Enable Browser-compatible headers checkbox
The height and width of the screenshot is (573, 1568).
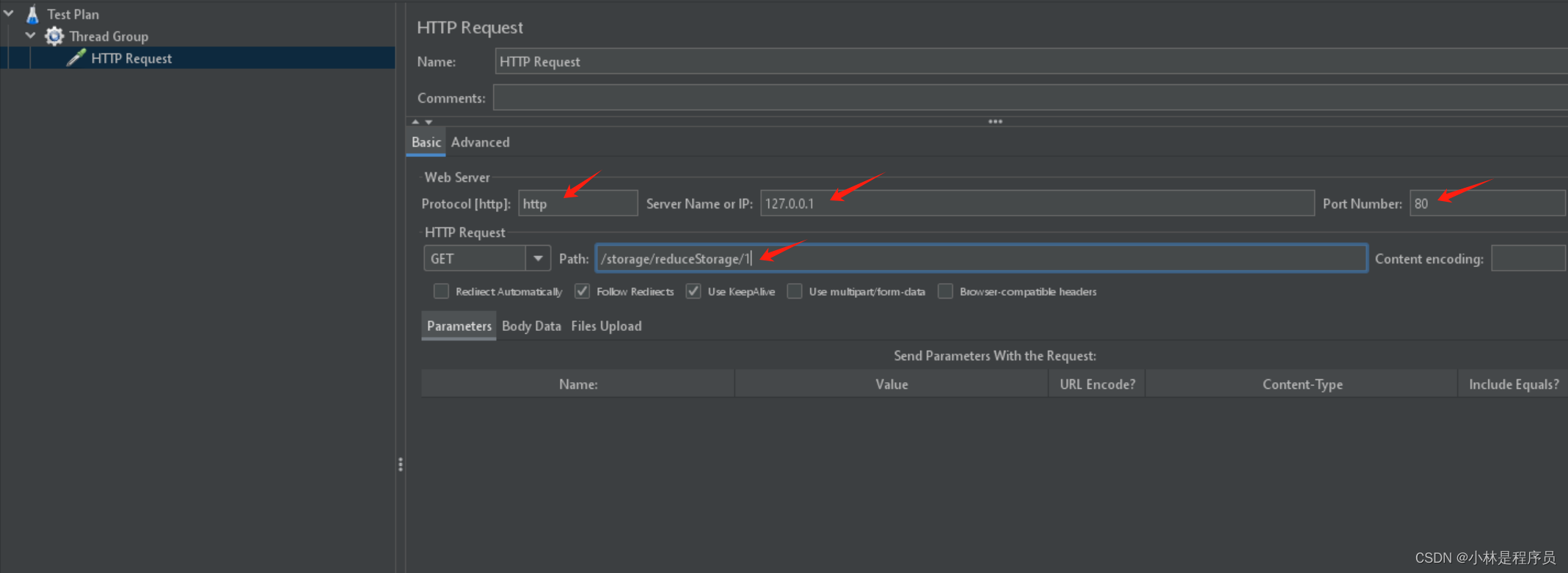(946, 291)
